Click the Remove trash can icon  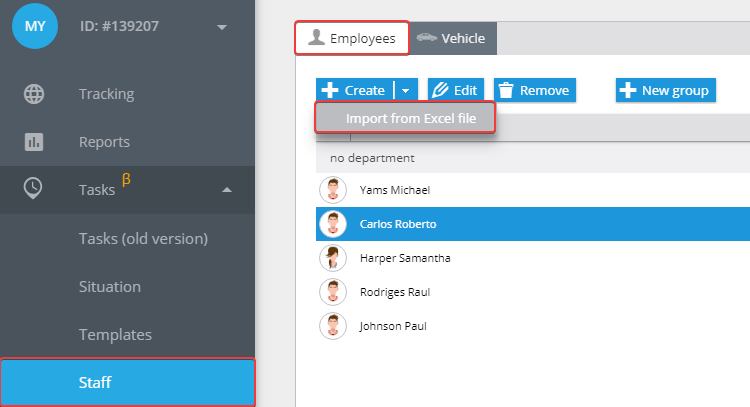[506, 90]
